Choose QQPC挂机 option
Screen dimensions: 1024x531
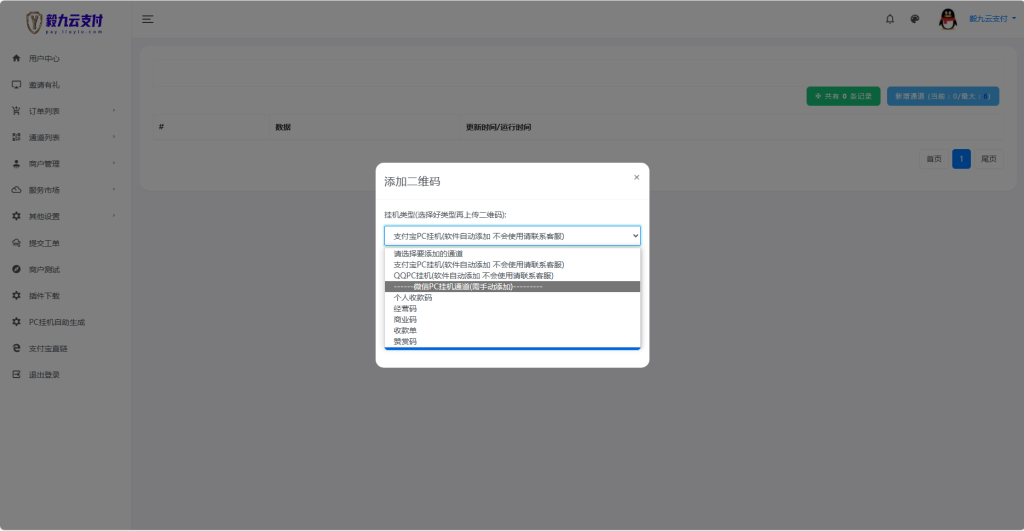[512, 276]
